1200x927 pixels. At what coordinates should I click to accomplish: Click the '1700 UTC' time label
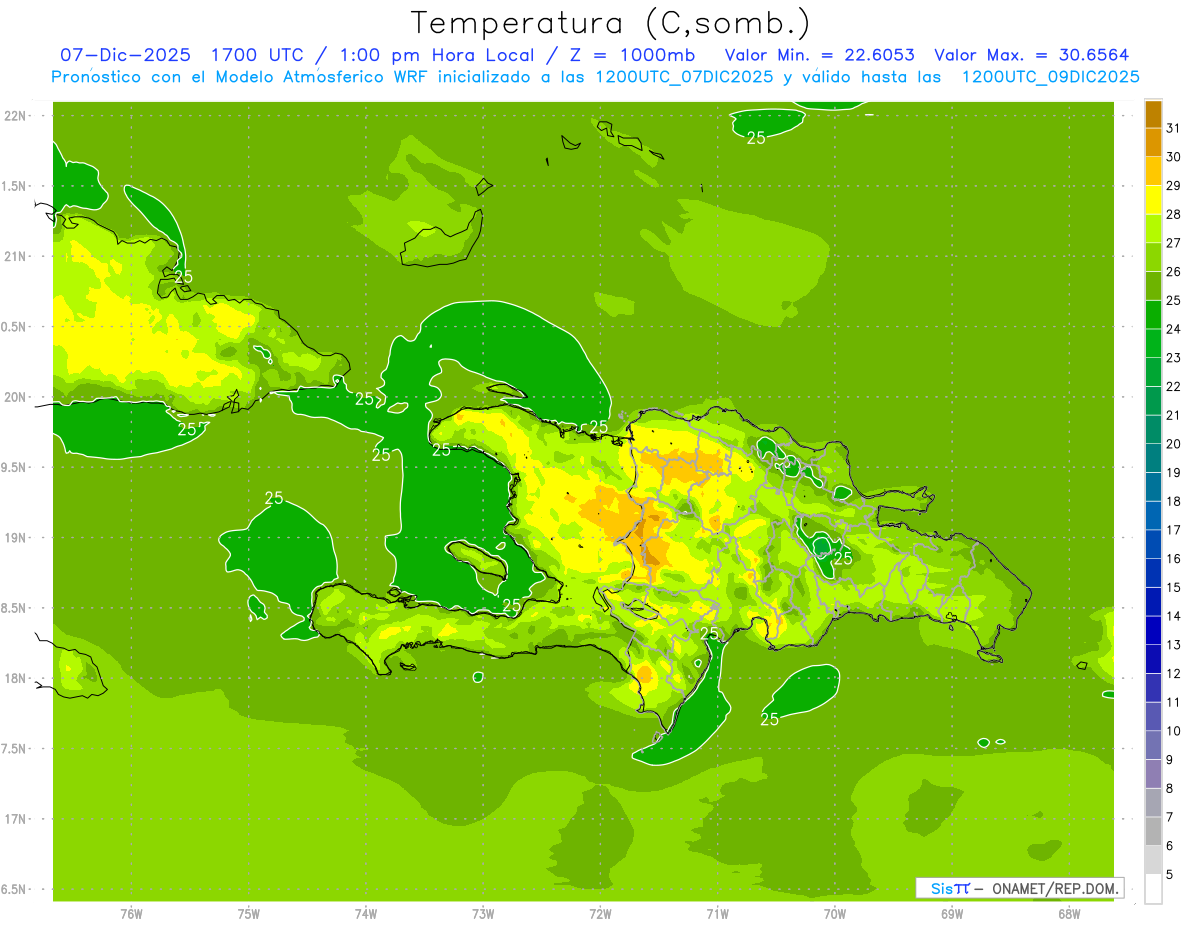tap(258, 55)
